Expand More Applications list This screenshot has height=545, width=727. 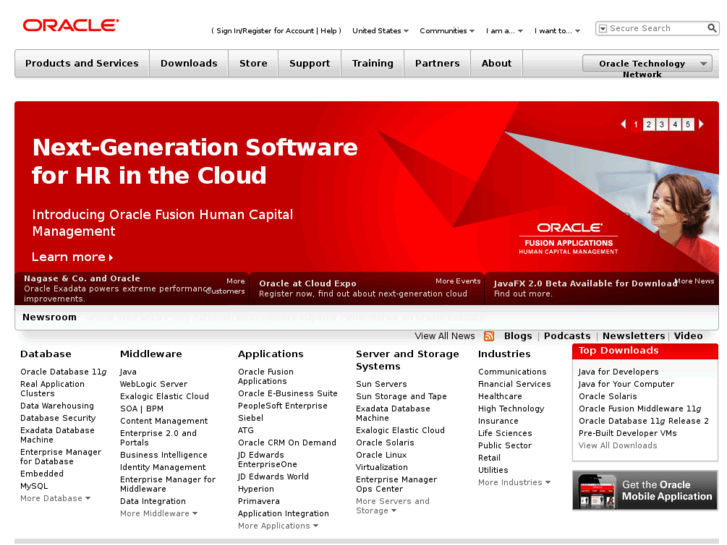(278, 526)
